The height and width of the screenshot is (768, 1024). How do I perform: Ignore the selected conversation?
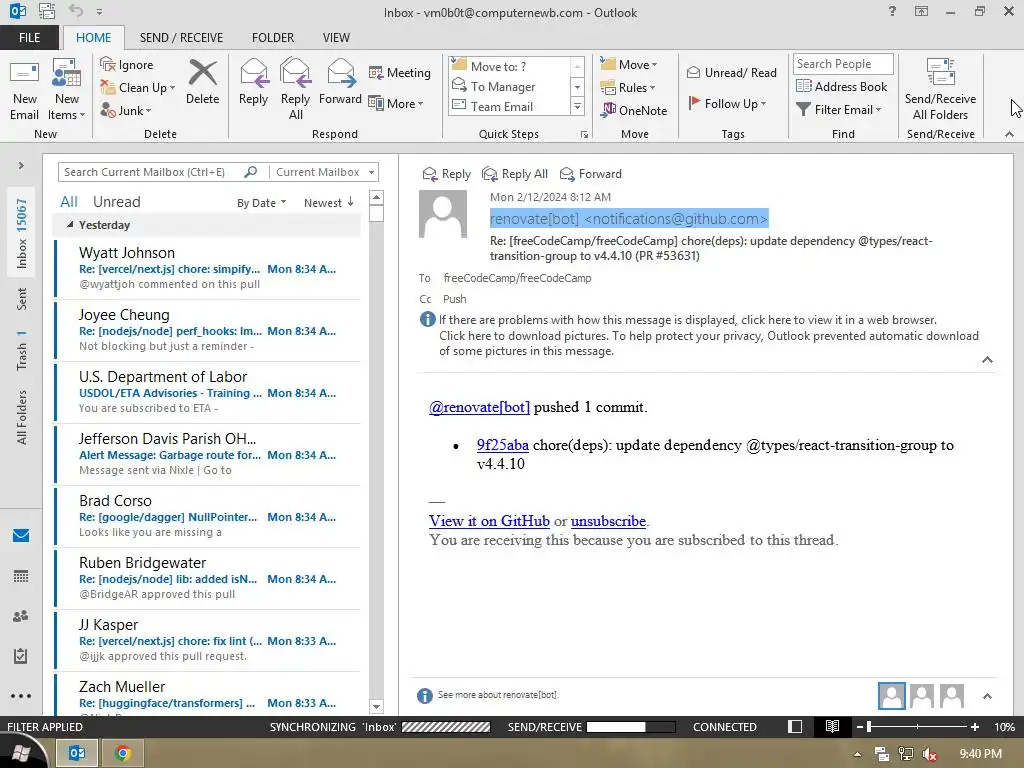pyautogui.click(x=127, y=65)
